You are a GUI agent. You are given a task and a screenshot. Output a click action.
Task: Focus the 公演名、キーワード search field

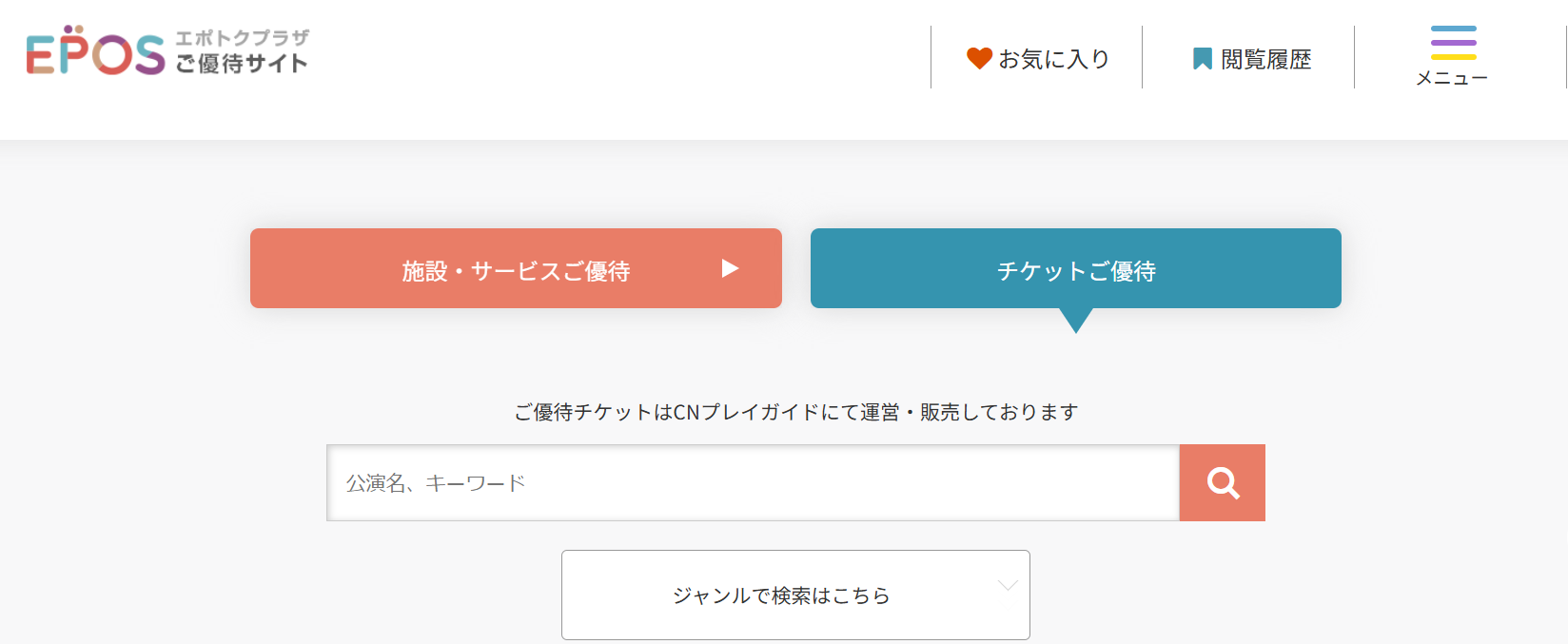coord(752,482)
